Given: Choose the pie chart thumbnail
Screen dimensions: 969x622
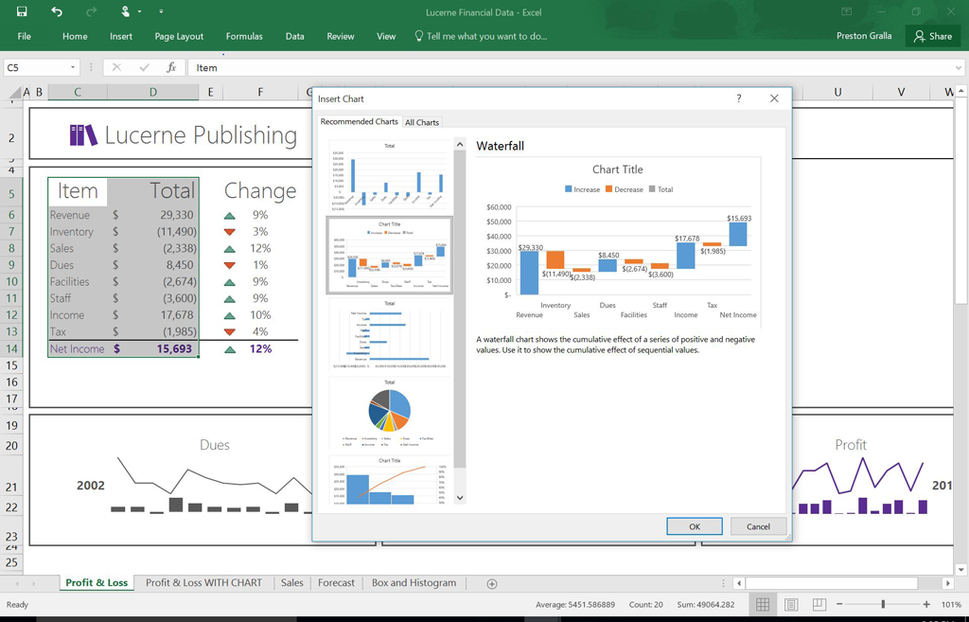Looking at the screenshot, I should click(x=389, y=414).
